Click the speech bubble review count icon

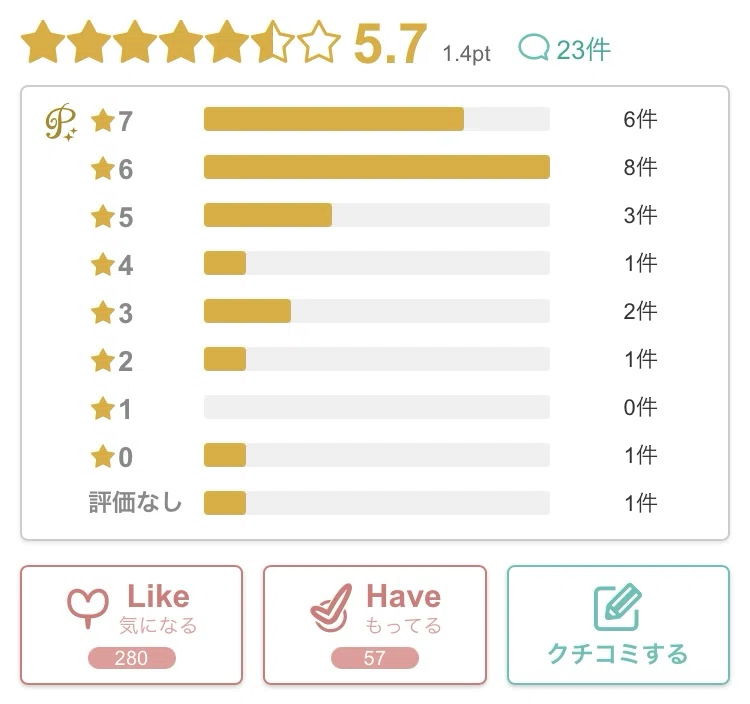click(534, 47)
